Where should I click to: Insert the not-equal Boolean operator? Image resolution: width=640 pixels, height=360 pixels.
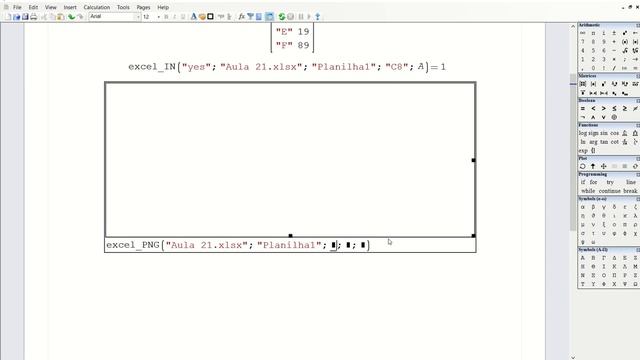click(635, 109)
